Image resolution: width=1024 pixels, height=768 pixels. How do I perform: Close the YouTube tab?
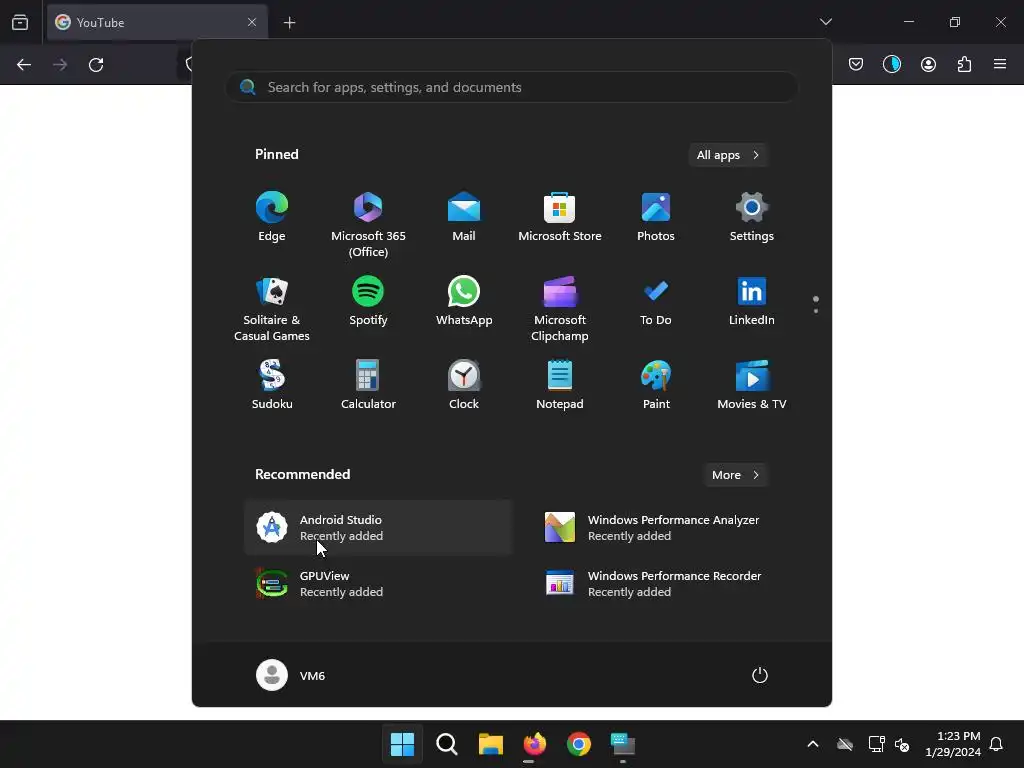252,22
